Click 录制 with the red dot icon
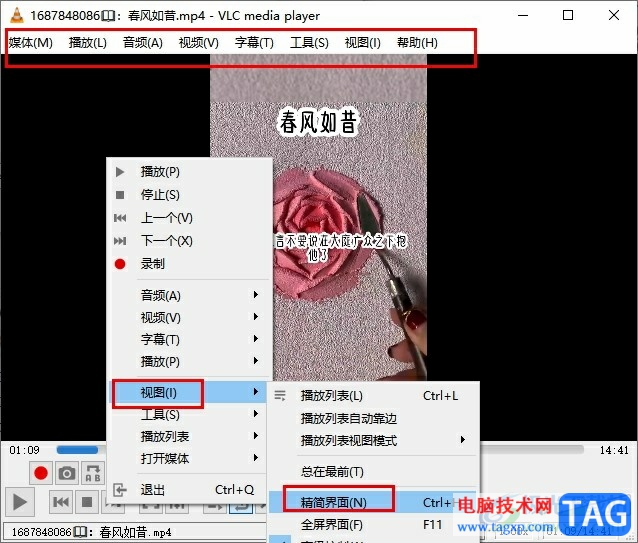Viewport: 638px width, 543px height. click(189, 264)
